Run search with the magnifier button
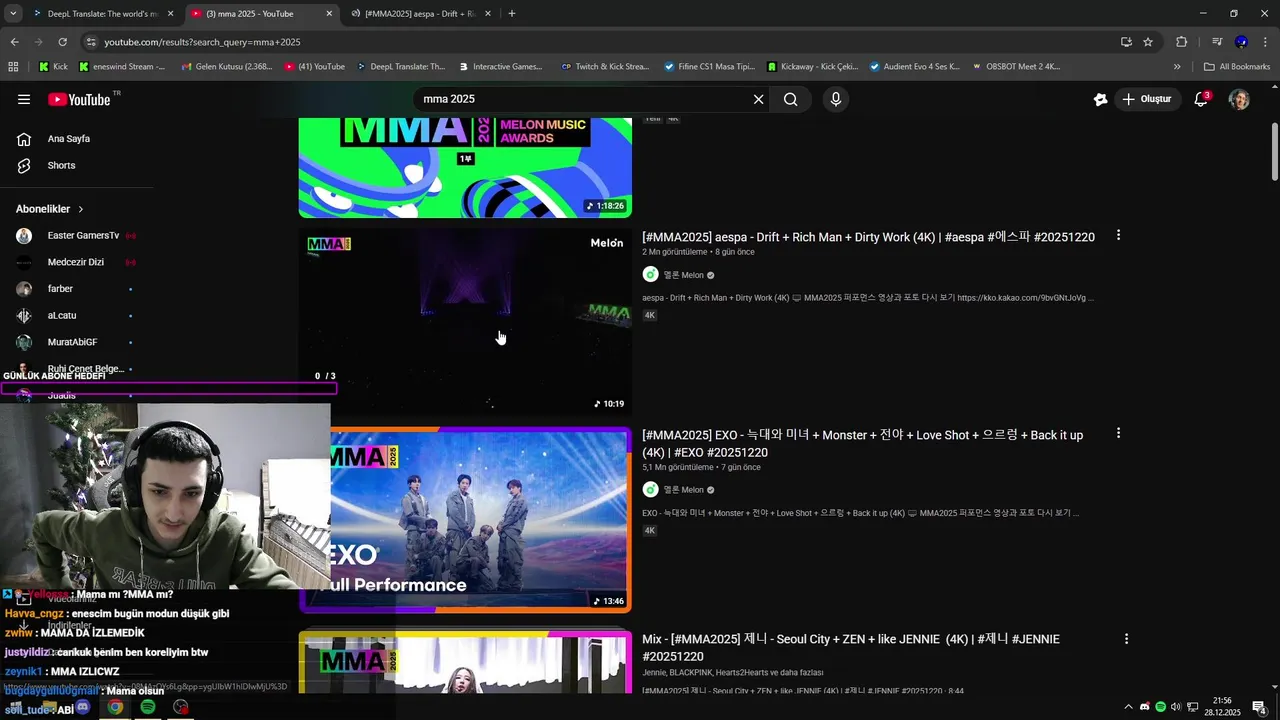Image resolution: width=1280 pixels, height=720 pixels. [x=791, y=99]
